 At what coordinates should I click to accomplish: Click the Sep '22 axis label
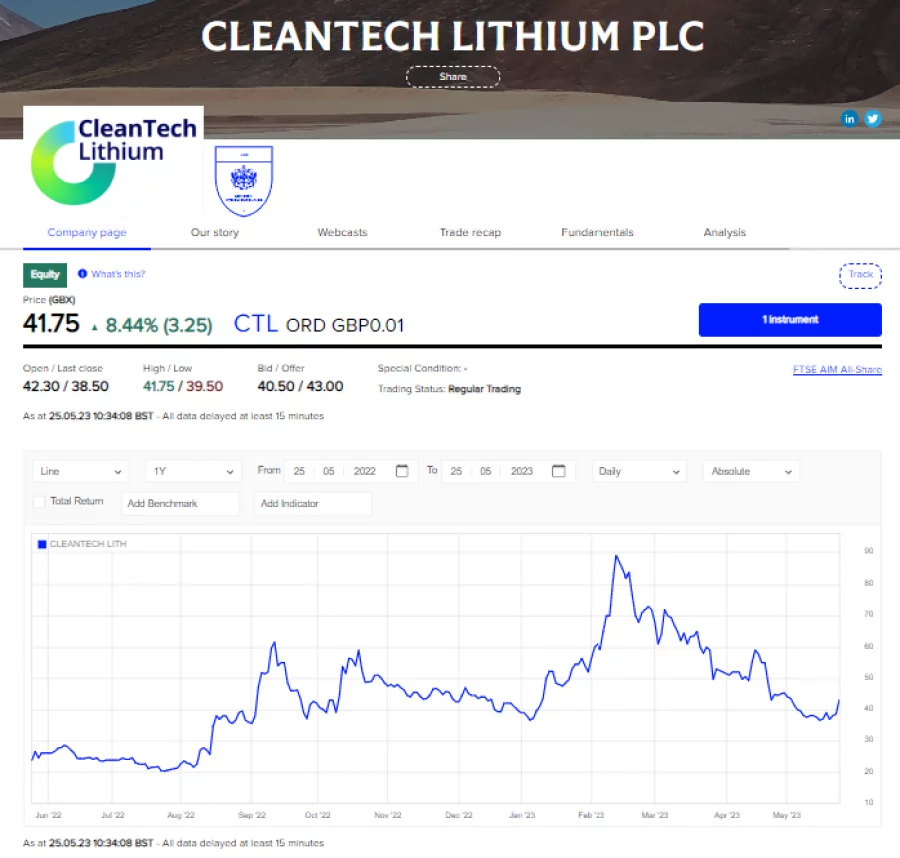pyautogui.click(x=252, y=815)
